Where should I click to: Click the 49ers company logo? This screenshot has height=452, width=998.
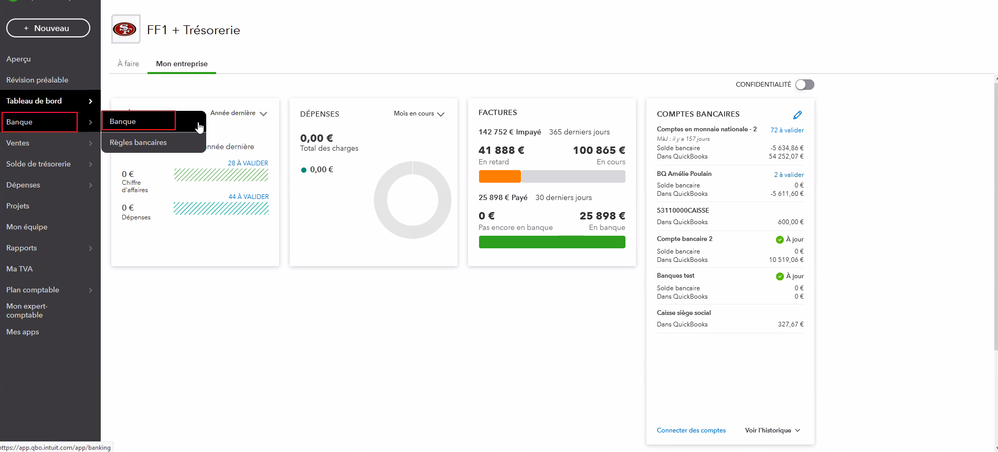[125, 29]
